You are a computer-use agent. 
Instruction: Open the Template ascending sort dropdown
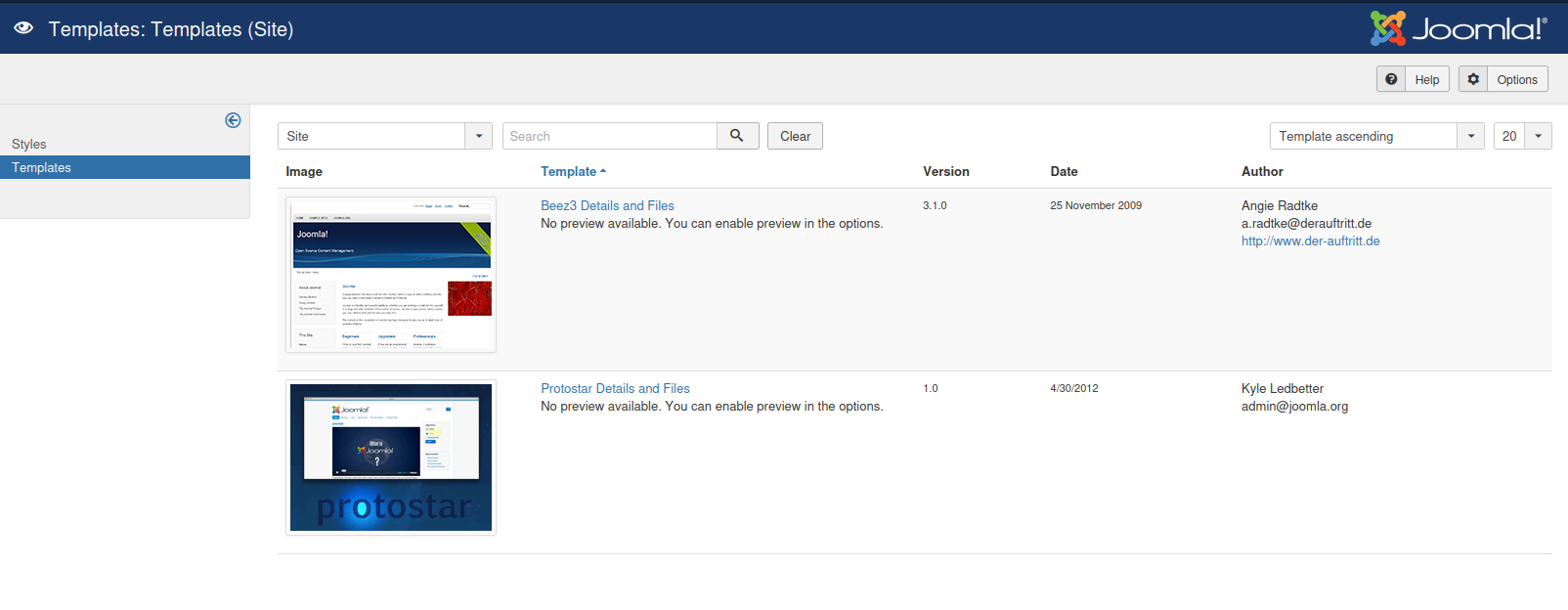1376,136
